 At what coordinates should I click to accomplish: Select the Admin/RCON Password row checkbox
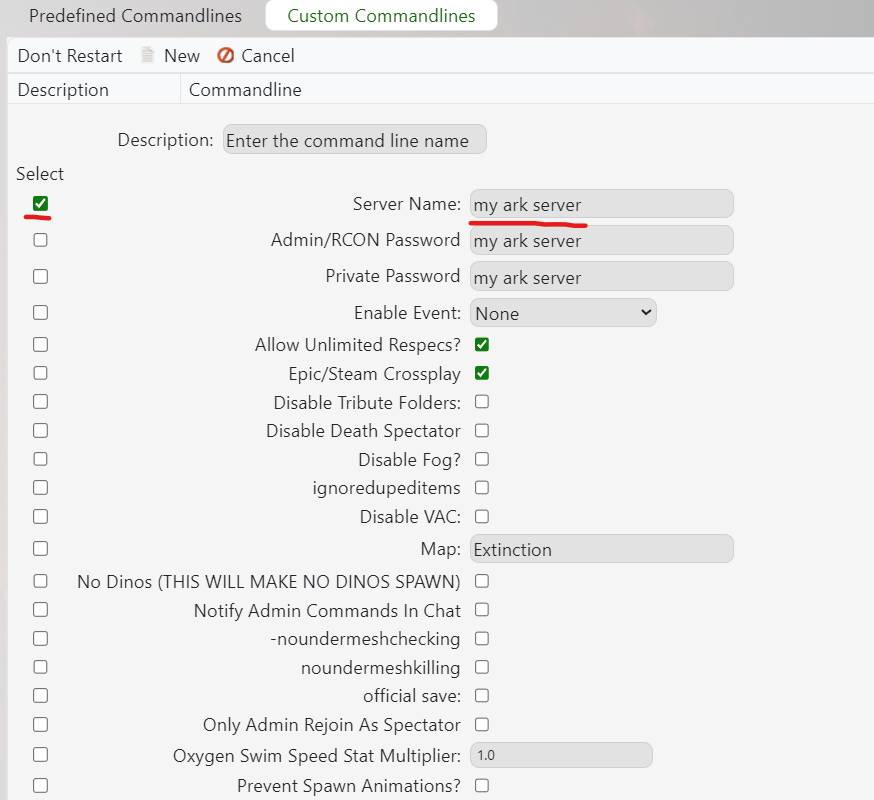(x=40, y=240)
